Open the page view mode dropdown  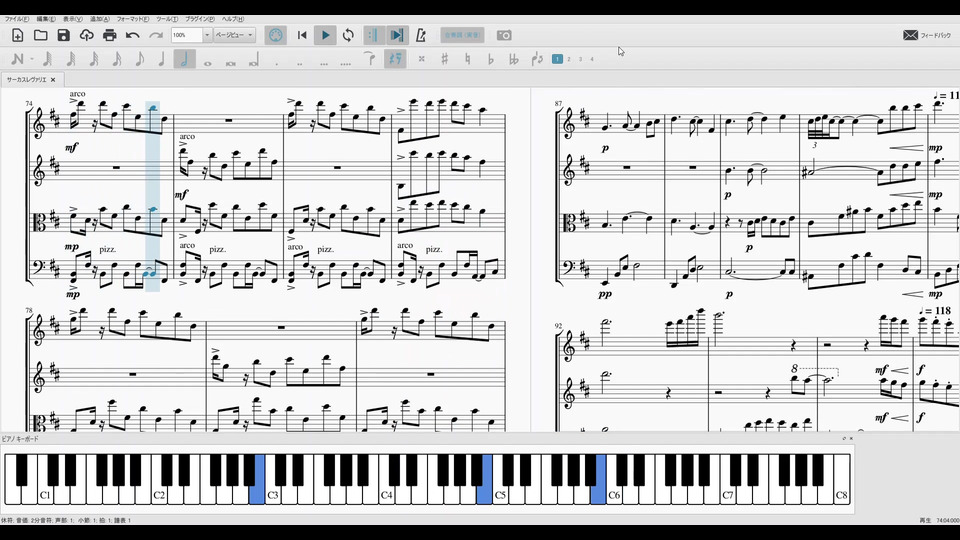234,35
